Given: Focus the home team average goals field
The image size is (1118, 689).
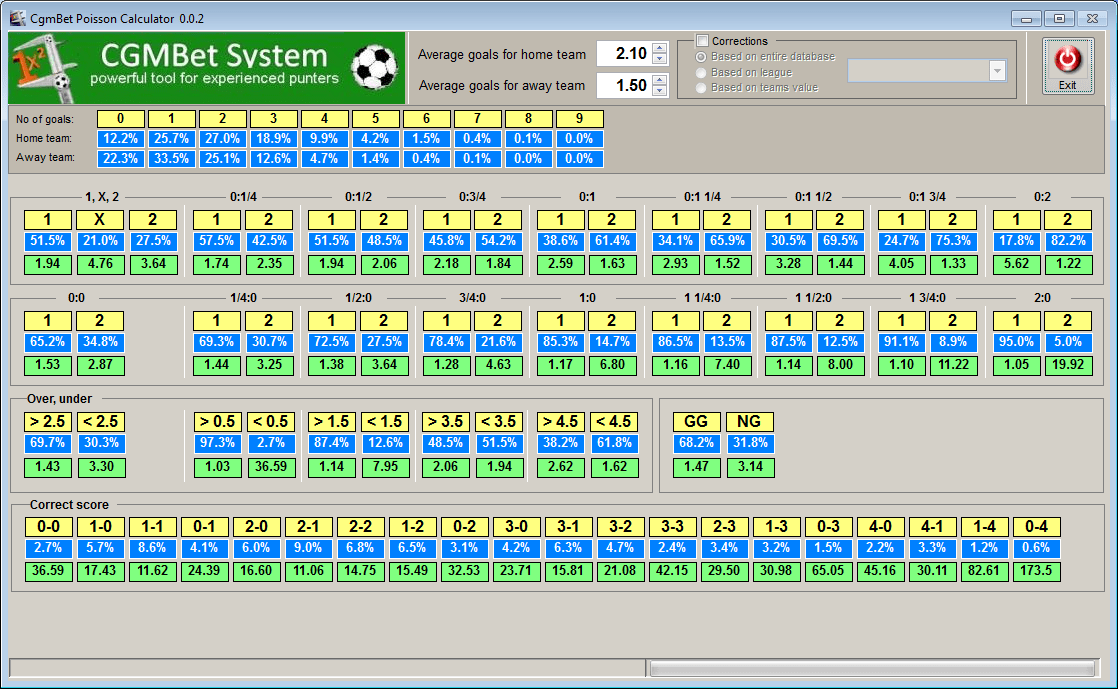Looking at the screenshot, I should tap(624, 53).
